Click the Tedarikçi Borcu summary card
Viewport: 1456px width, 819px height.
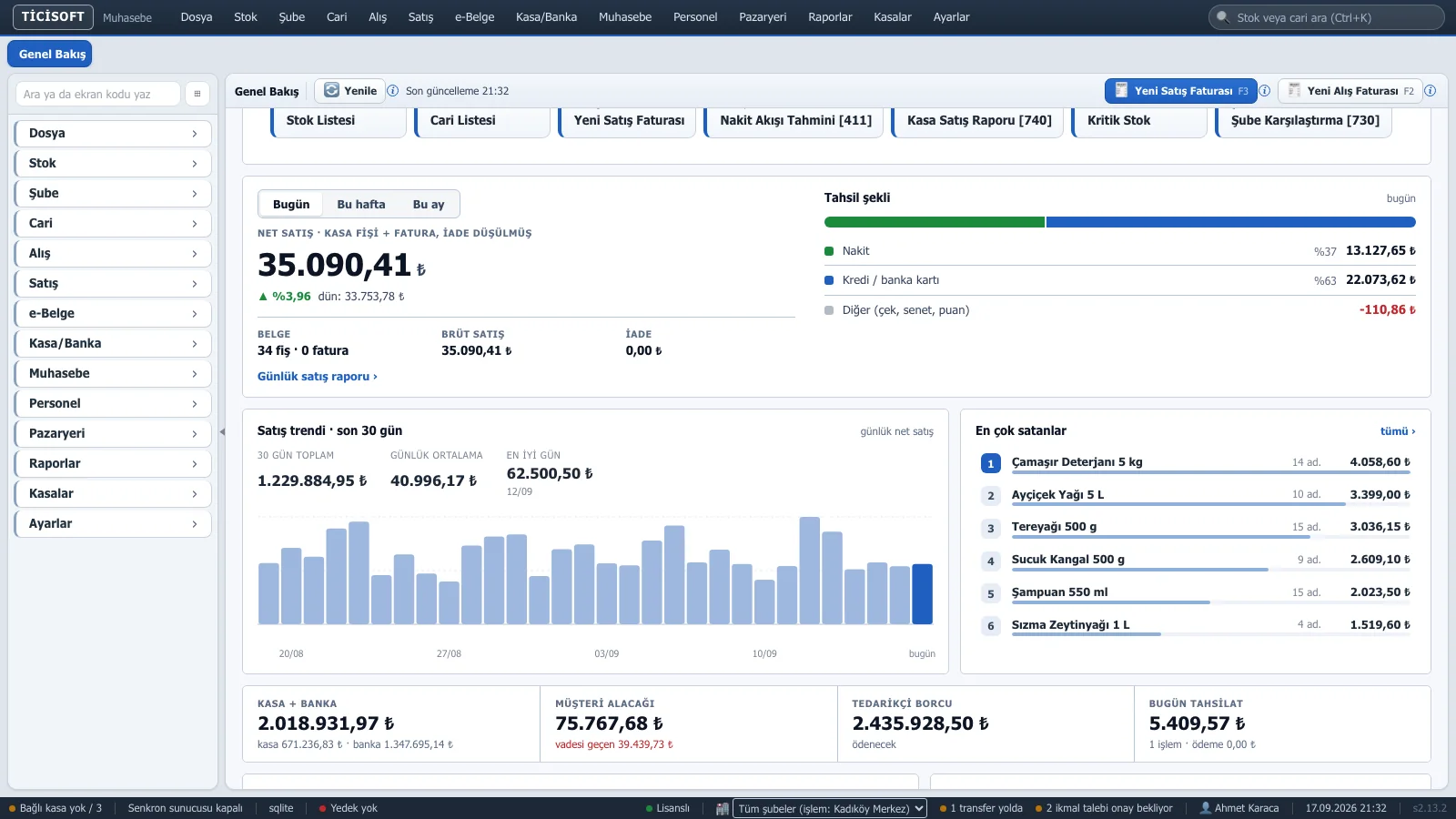(986, 724)
